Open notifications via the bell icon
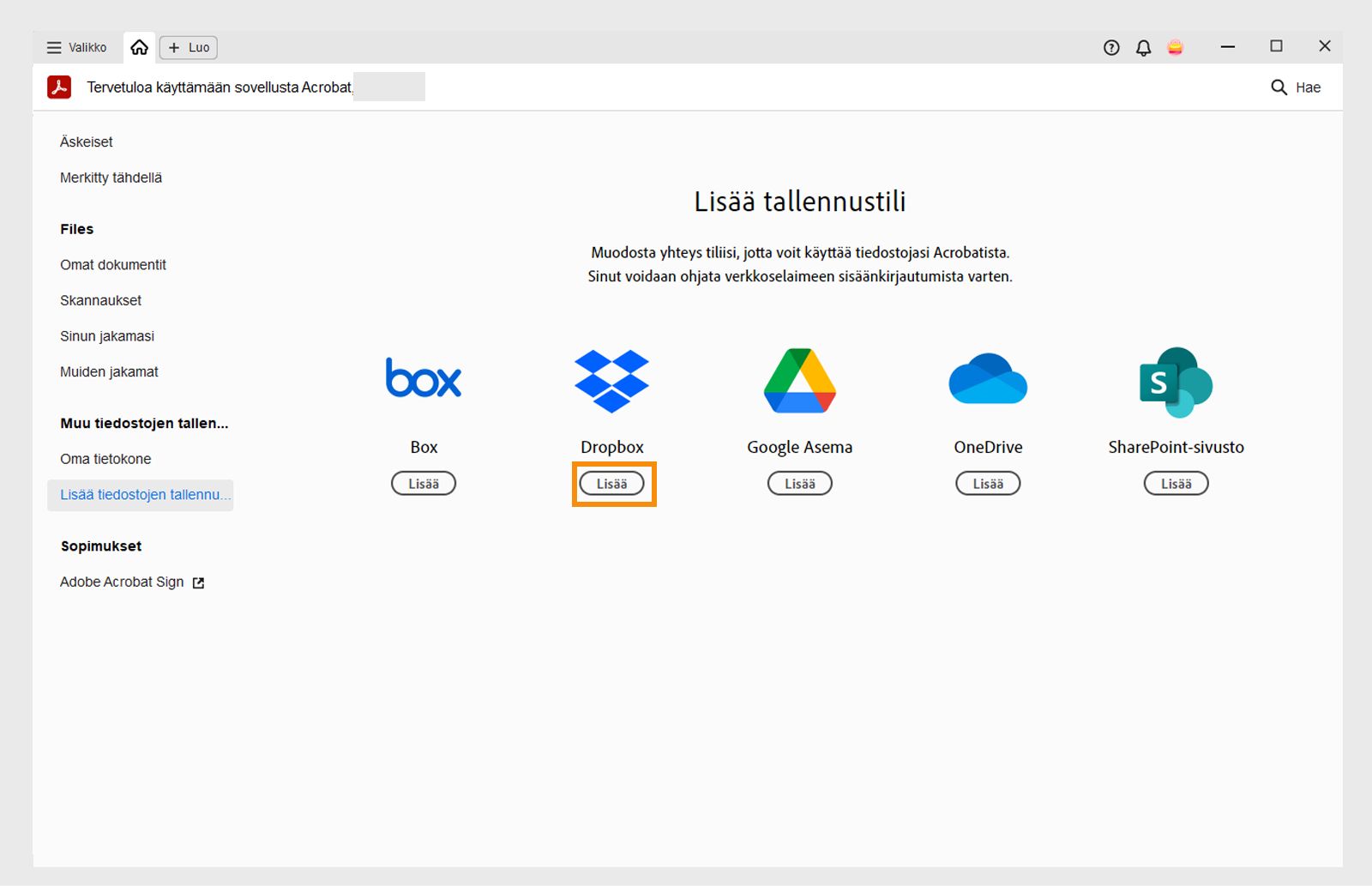Image resolution: width=1372 pixels, height=886 pixels. point(1143,48)
